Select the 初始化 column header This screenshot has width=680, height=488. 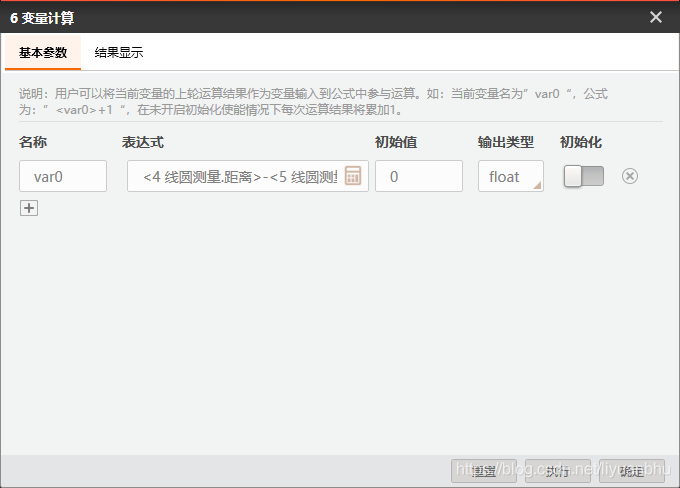click(581, 142)
